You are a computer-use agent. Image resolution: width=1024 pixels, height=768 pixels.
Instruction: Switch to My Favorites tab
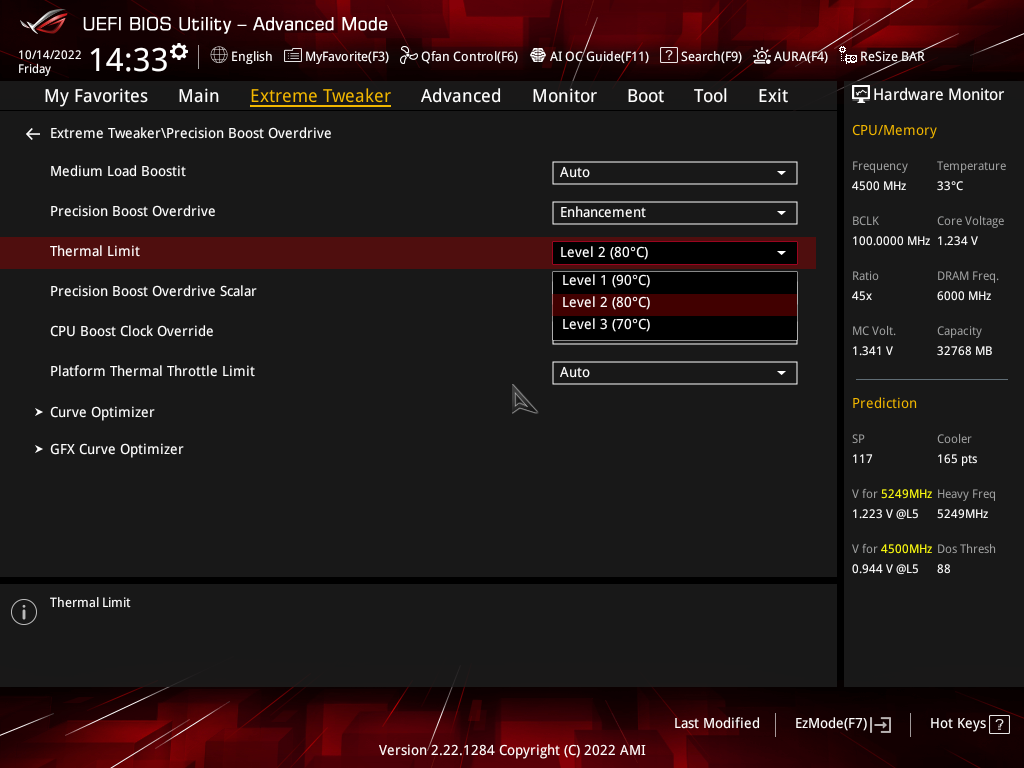point(96,96)
